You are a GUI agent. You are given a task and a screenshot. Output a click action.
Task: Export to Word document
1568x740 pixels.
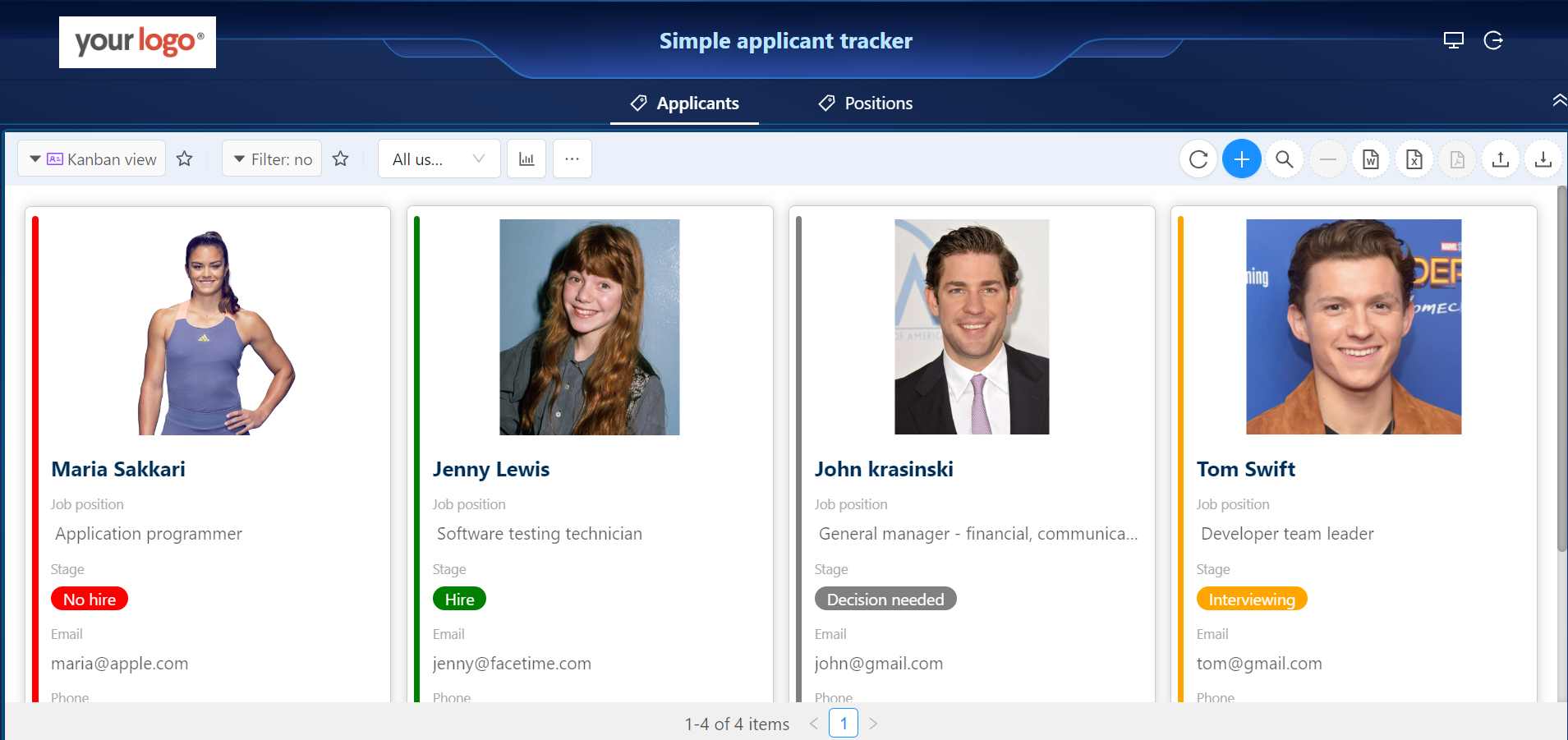pos(1371,159)
